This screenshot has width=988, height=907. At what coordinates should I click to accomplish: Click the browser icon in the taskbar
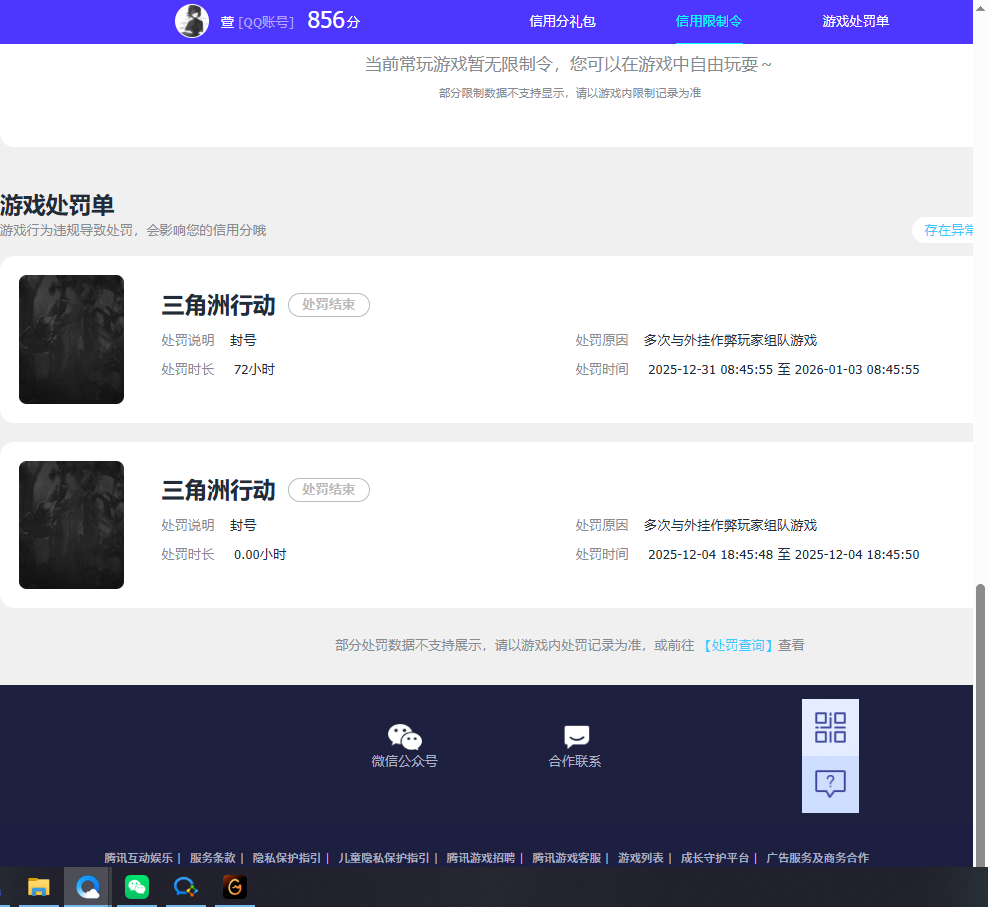88,887
